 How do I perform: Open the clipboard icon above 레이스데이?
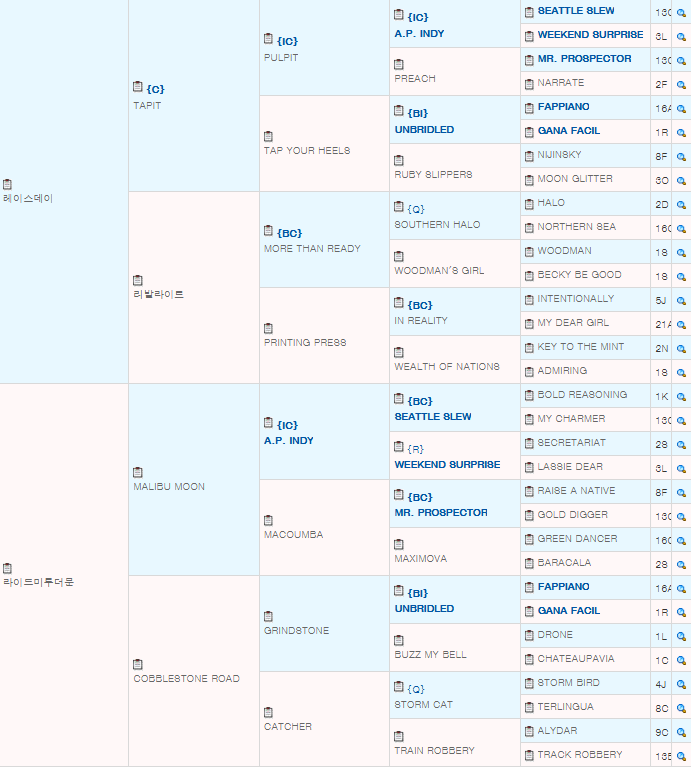click(x=7, y=184)
